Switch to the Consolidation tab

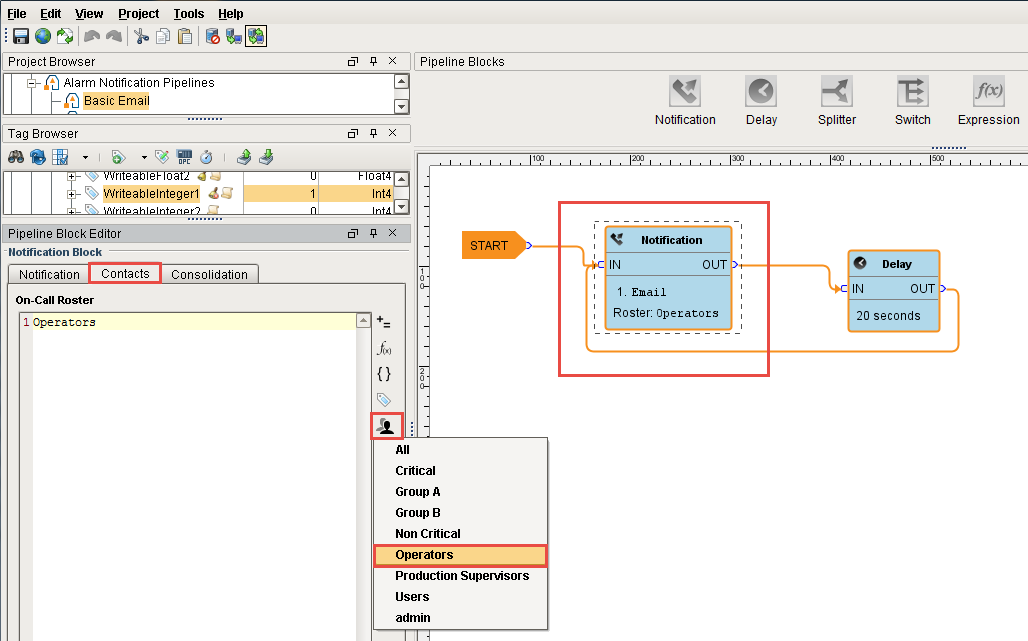pos(210,274)
